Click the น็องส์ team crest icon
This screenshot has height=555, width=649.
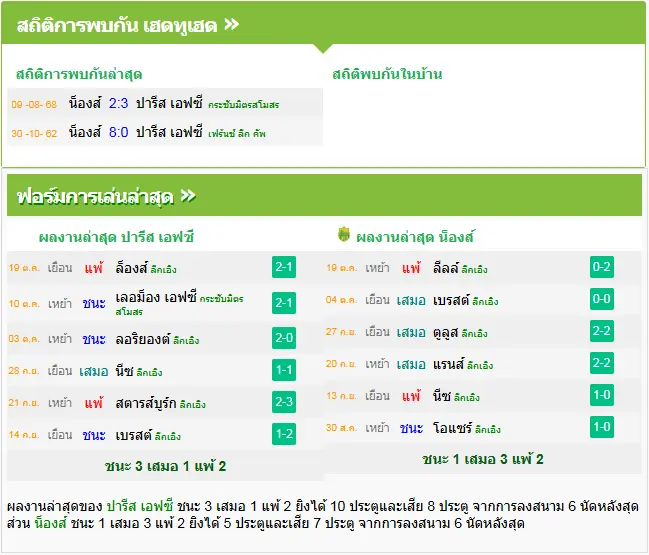[x=344, y=234]
